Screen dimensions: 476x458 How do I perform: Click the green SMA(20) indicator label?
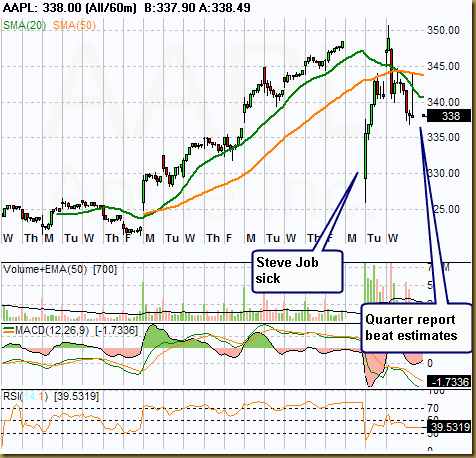[x=25, y=25]
